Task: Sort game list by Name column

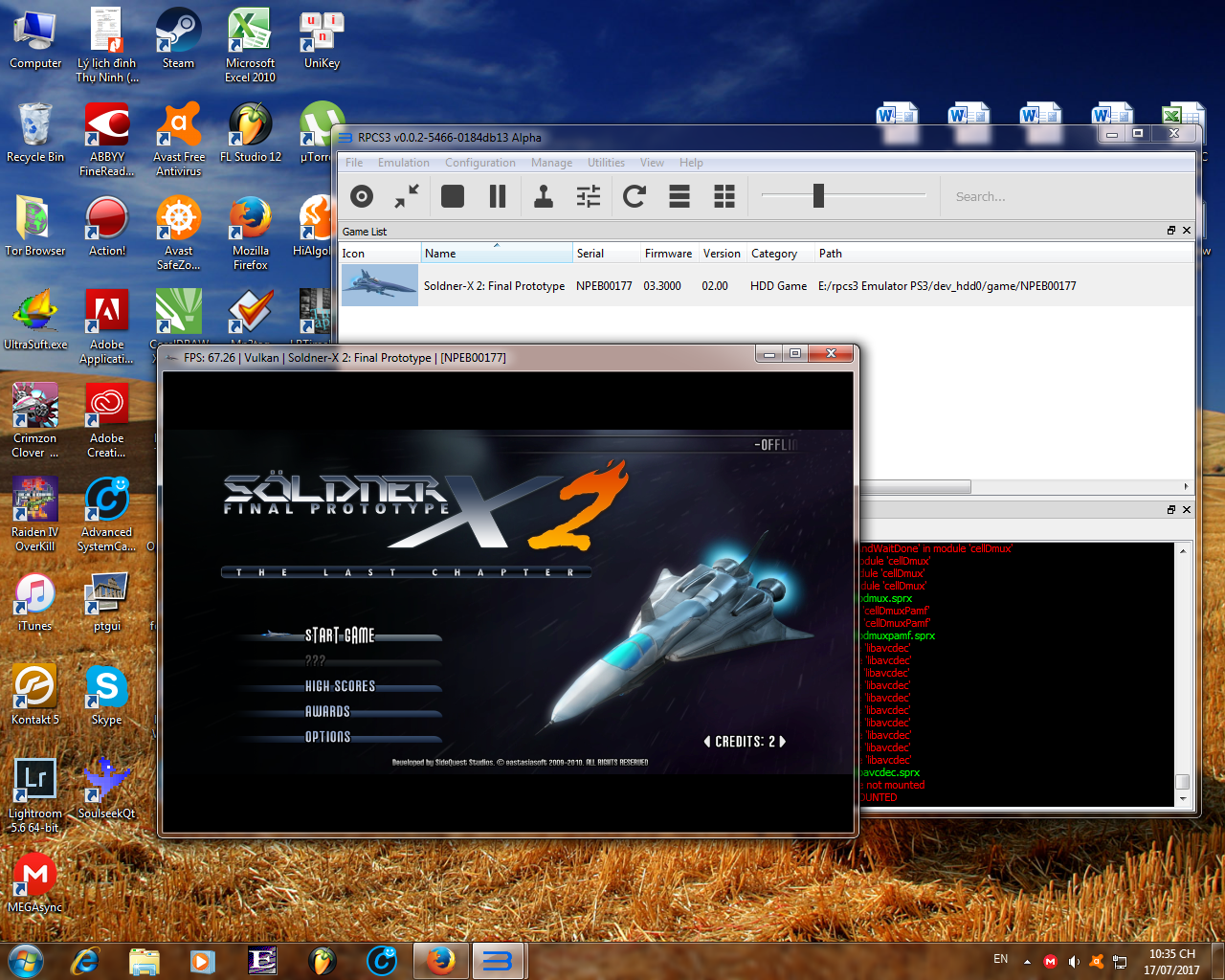Action: pos(496,254)
